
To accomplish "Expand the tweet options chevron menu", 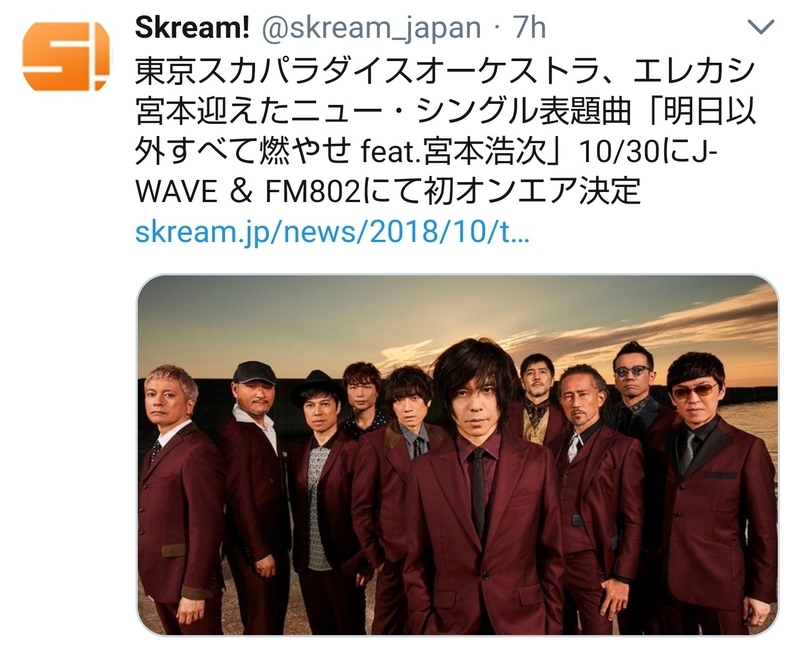I will point(761,26).
